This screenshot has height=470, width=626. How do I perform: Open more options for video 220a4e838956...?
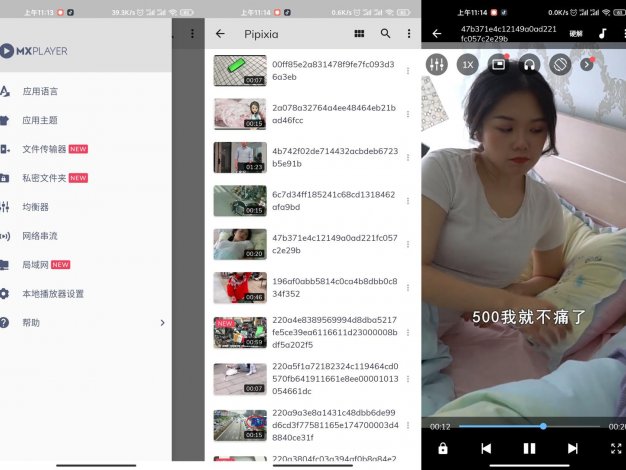pos(408,333)
